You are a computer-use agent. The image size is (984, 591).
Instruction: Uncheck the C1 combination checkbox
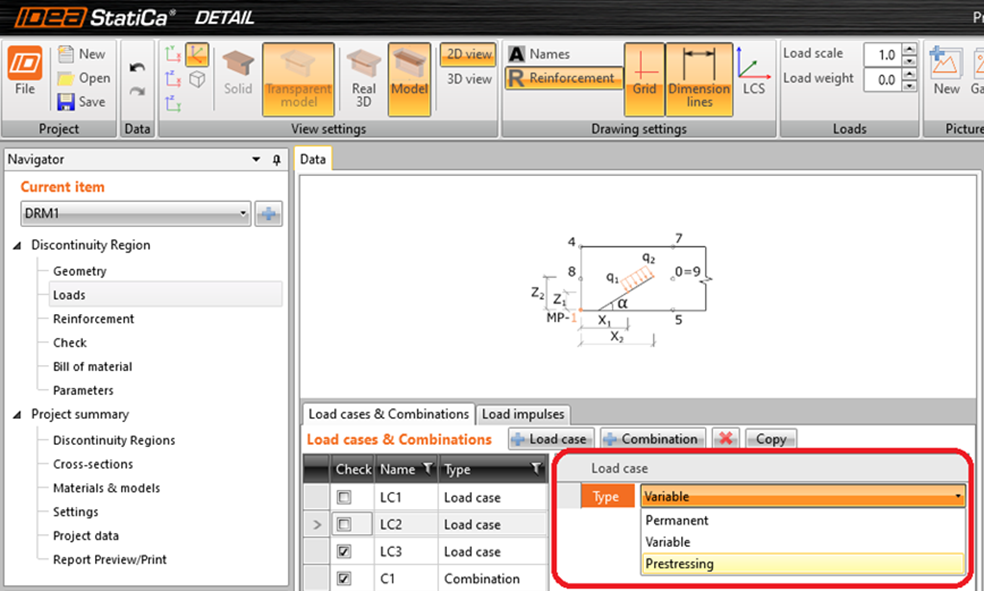pos(344,579)
